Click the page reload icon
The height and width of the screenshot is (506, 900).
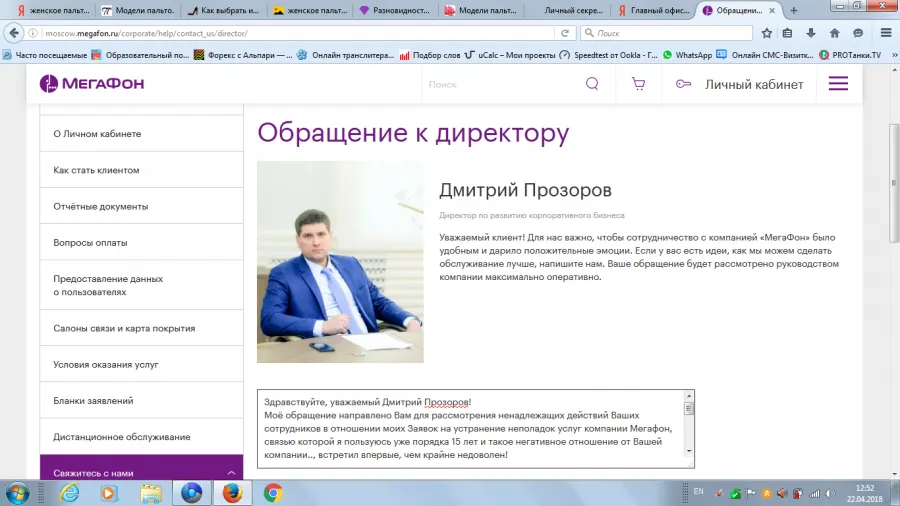(x=565, y=33)
